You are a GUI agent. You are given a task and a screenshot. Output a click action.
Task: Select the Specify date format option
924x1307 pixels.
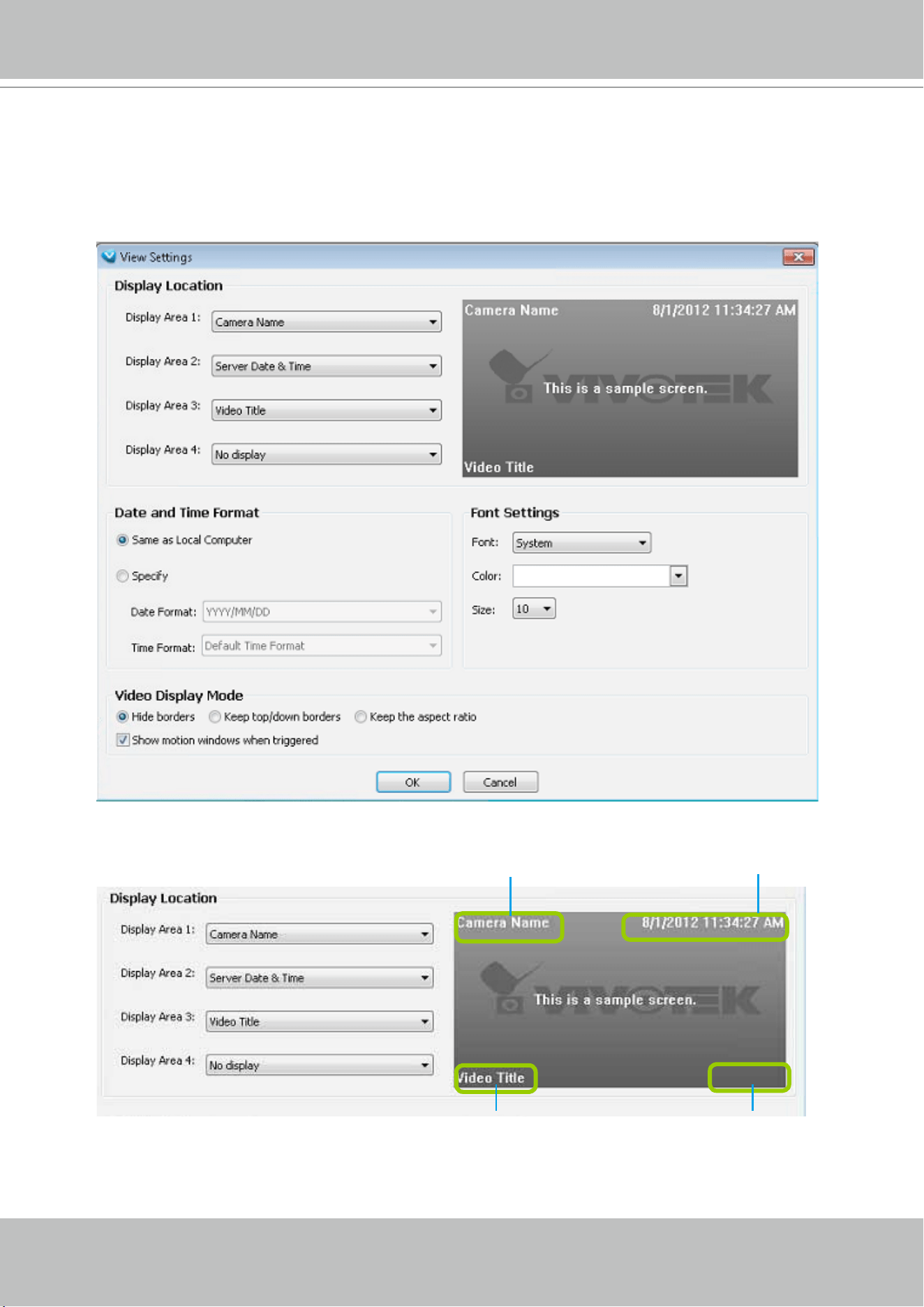pyautogui.click(x=123, y=576)
